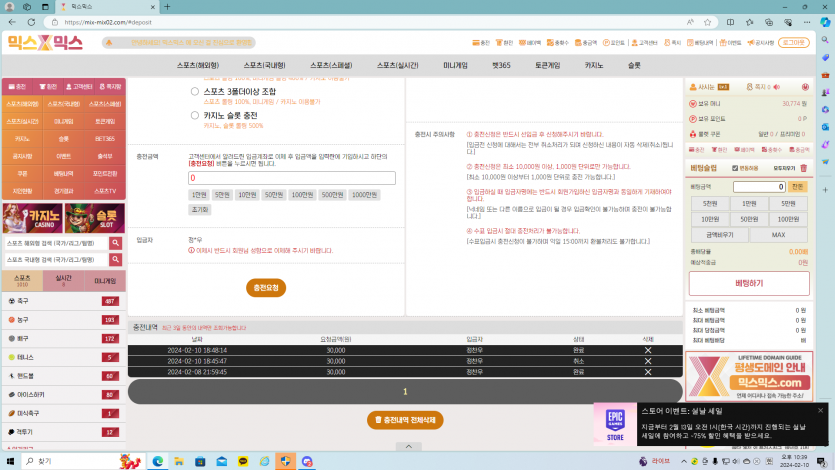Open Edge browser from the taskbar
Screen dimensions: 835x470
pyautogui.click(x=157, y=461)
